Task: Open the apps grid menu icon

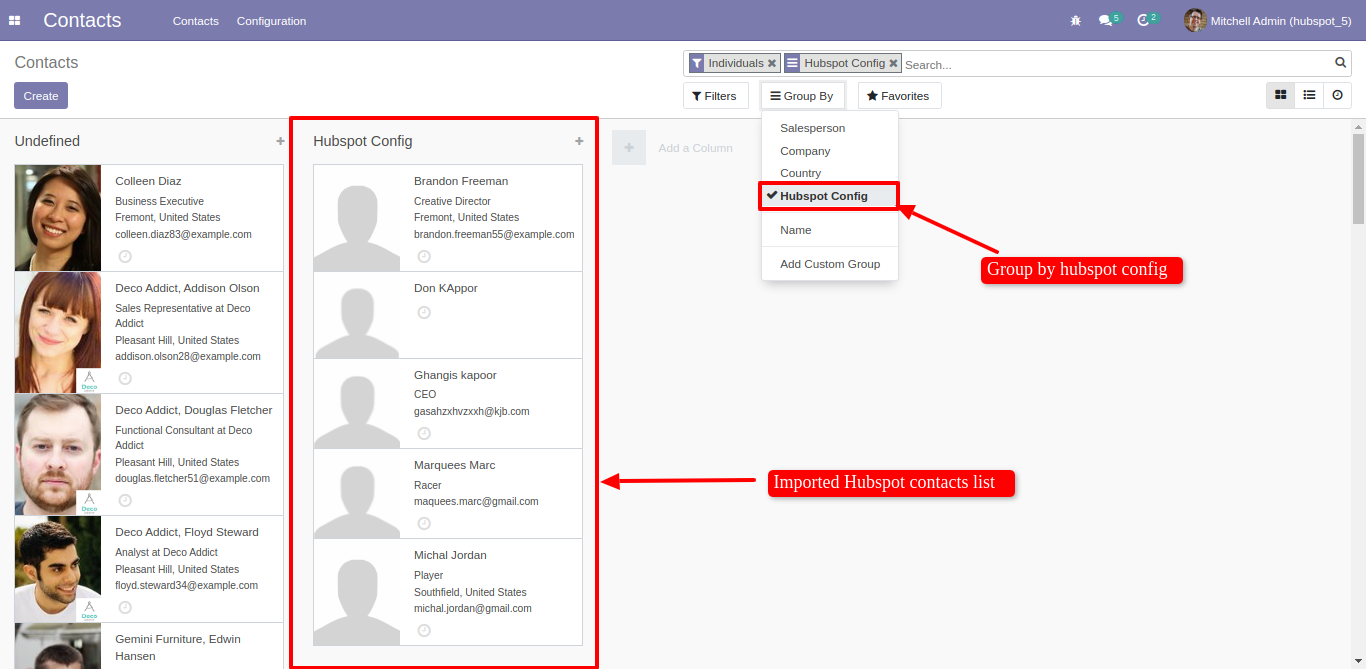Action: (15, 20)
